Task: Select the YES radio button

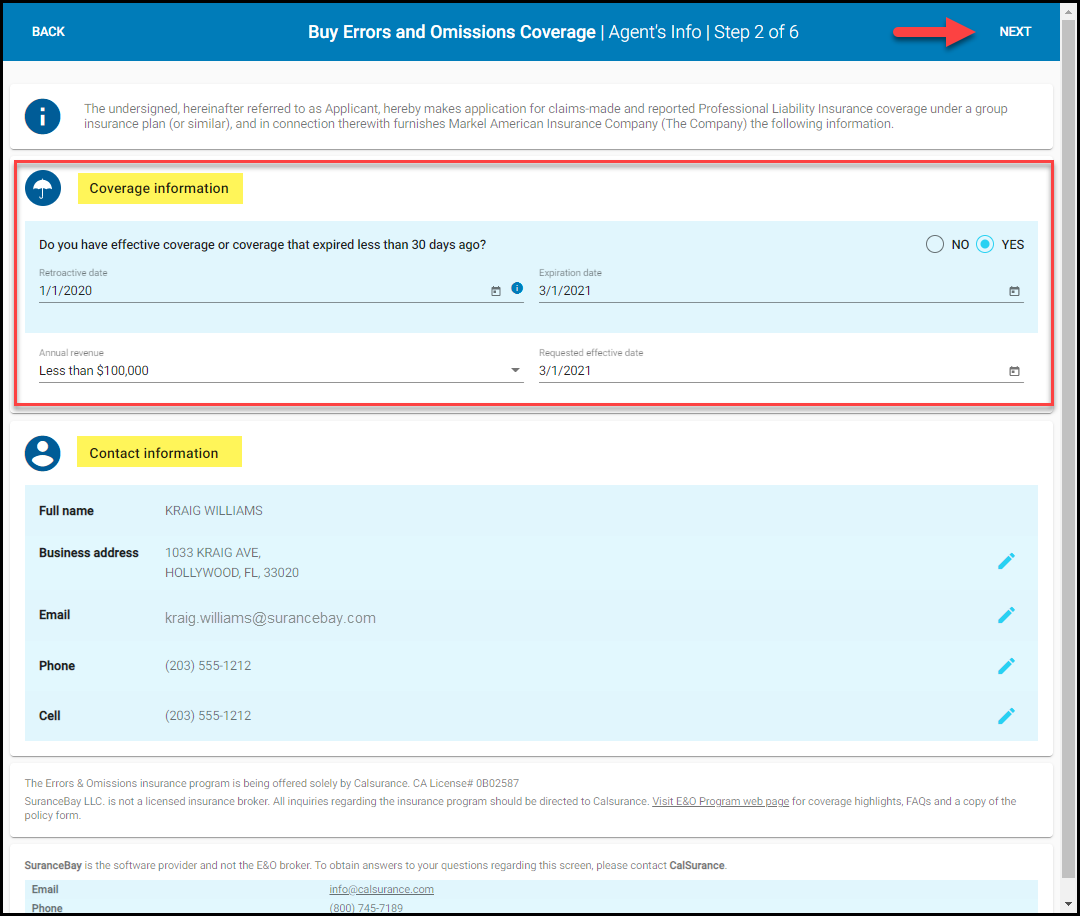Action: (x=985, y=244)
